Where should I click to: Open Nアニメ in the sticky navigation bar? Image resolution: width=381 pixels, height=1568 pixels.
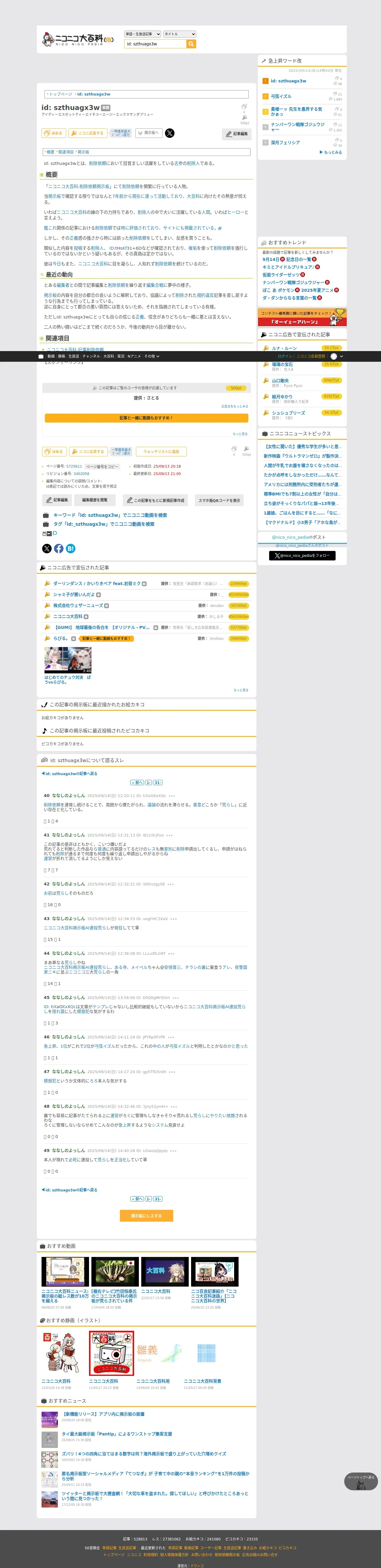click(x=134, y=356)
